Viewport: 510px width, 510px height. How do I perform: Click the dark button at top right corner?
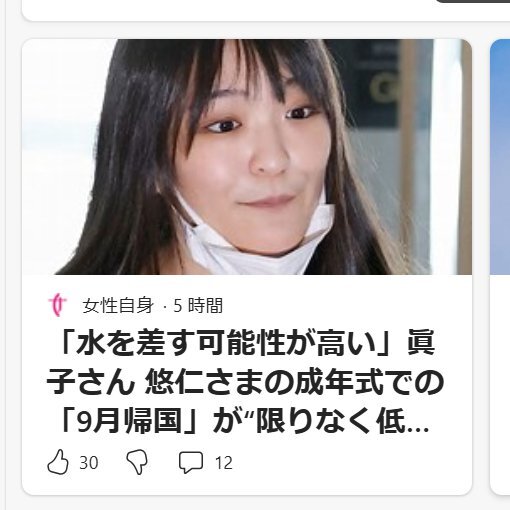pyautogui.click(x=473, y=1)
